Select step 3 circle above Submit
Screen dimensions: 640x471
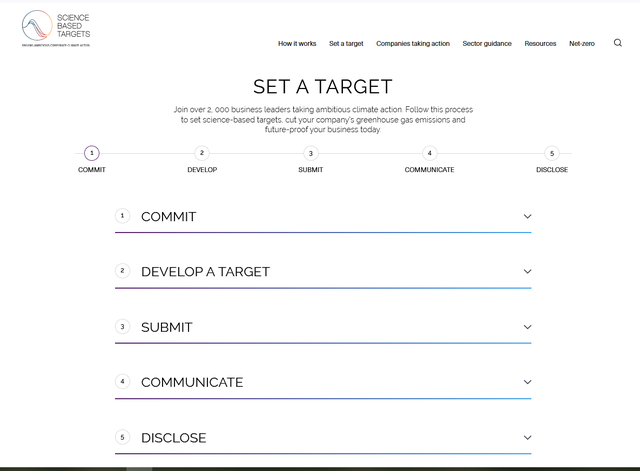point(311,153)
